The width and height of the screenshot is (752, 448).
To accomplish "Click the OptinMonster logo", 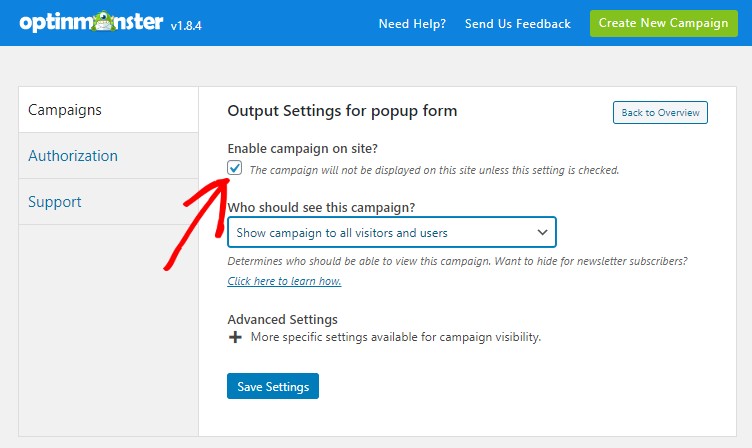I will (x=91, y=22).
